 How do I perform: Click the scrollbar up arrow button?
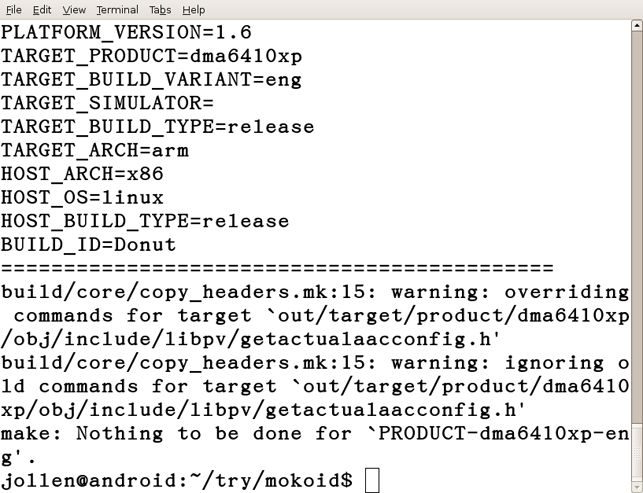[637, 25]
